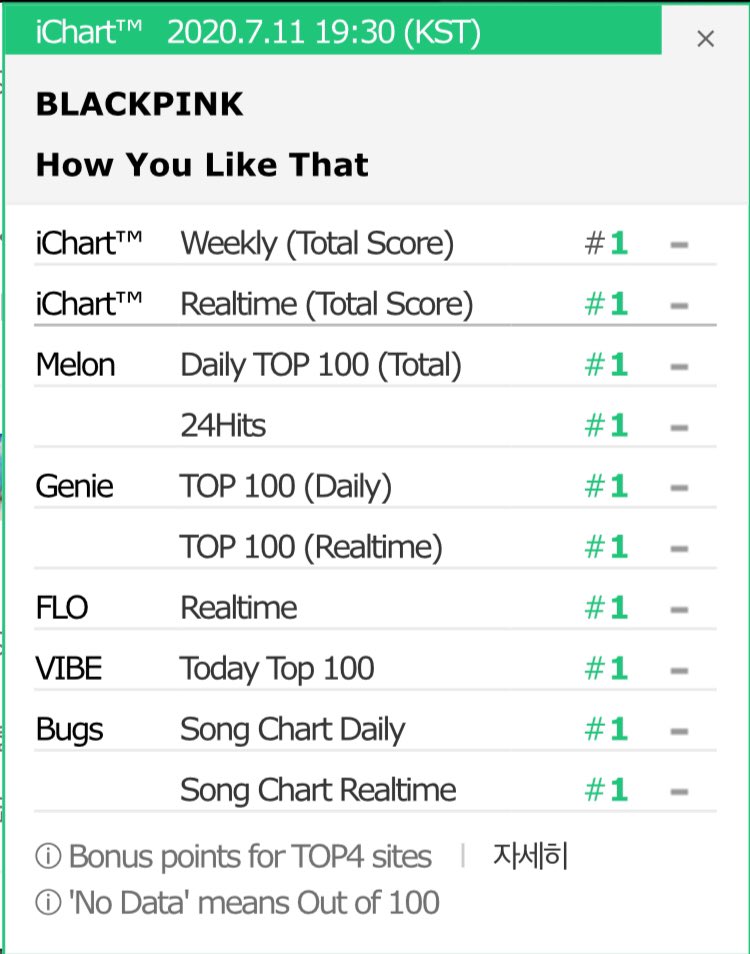750x954 pixels.
Task: Click the bonus points info icon
Action: (47, 857)
